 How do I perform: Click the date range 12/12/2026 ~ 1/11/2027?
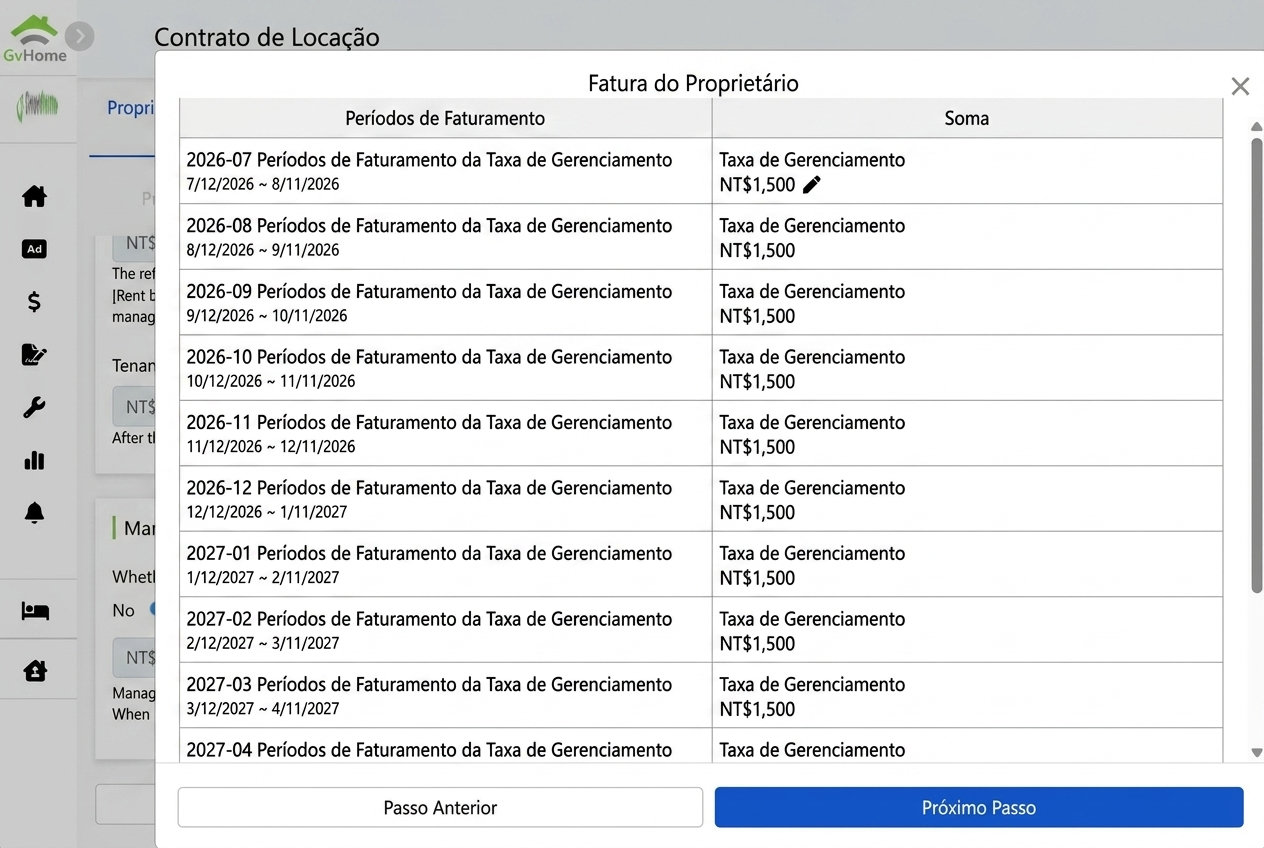267,512
